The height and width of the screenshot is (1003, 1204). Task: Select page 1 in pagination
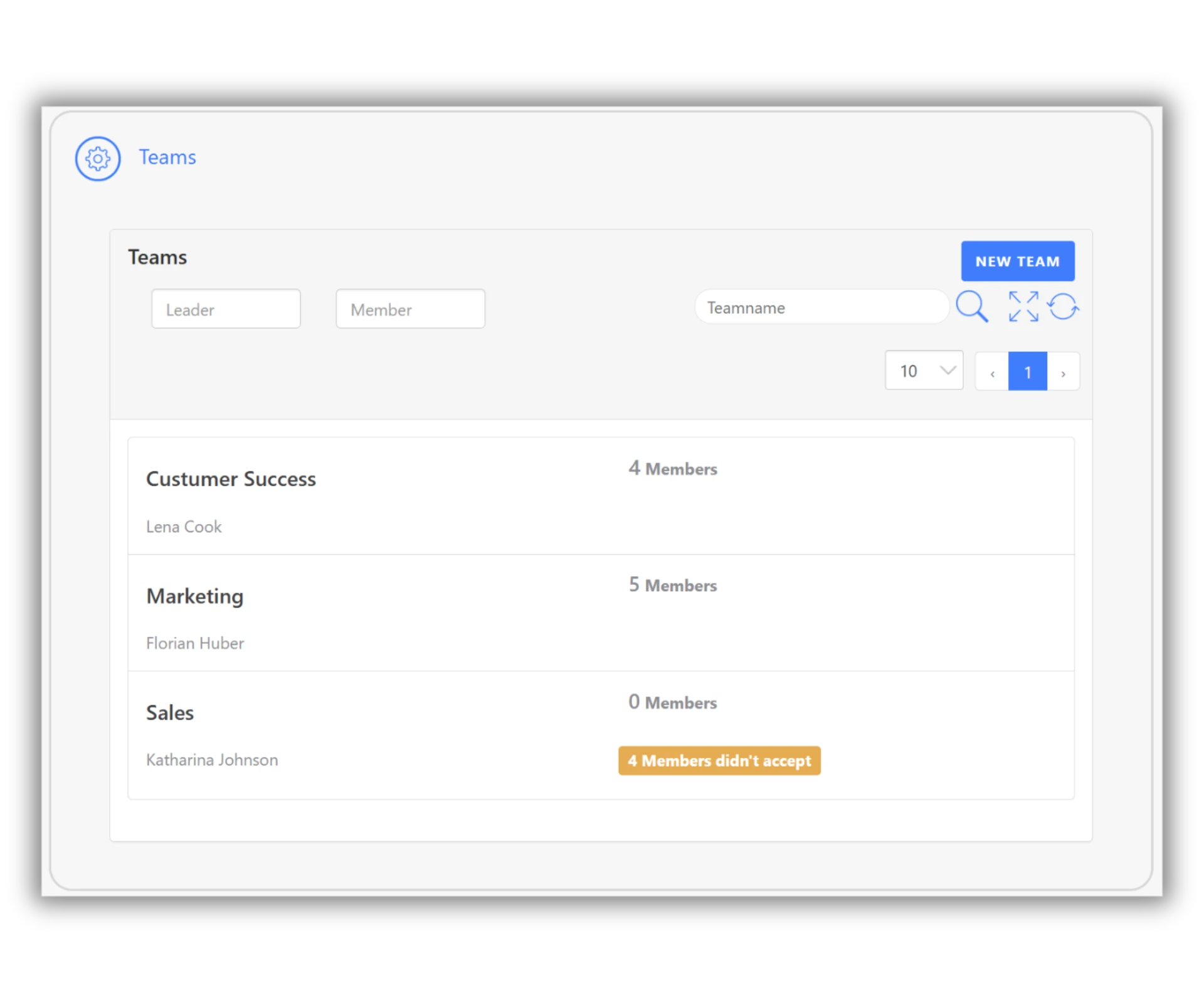click(x=1027, y=372)
